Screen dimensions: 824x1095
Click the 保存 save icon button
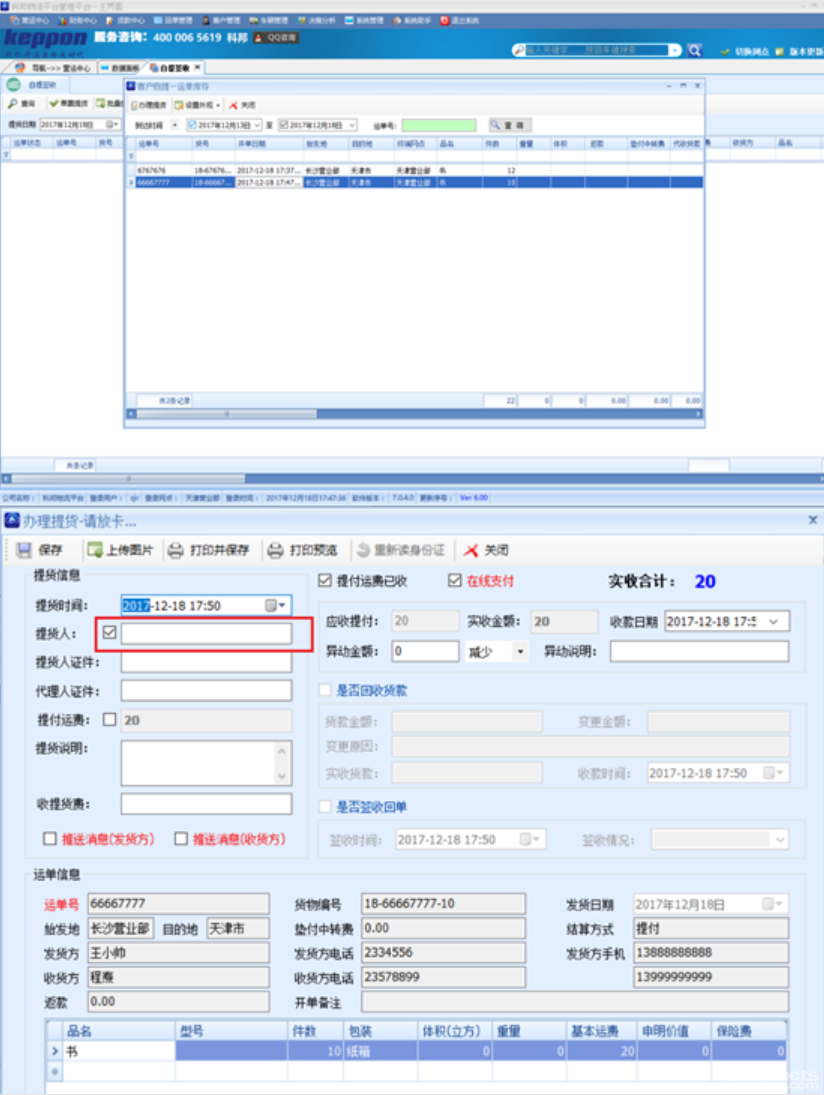point(25,550)
